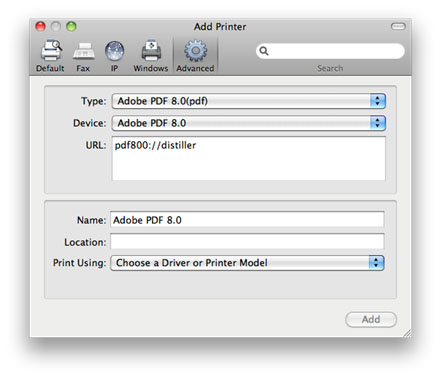
Task: Zoom the window with green button
Action: [71, 26]
